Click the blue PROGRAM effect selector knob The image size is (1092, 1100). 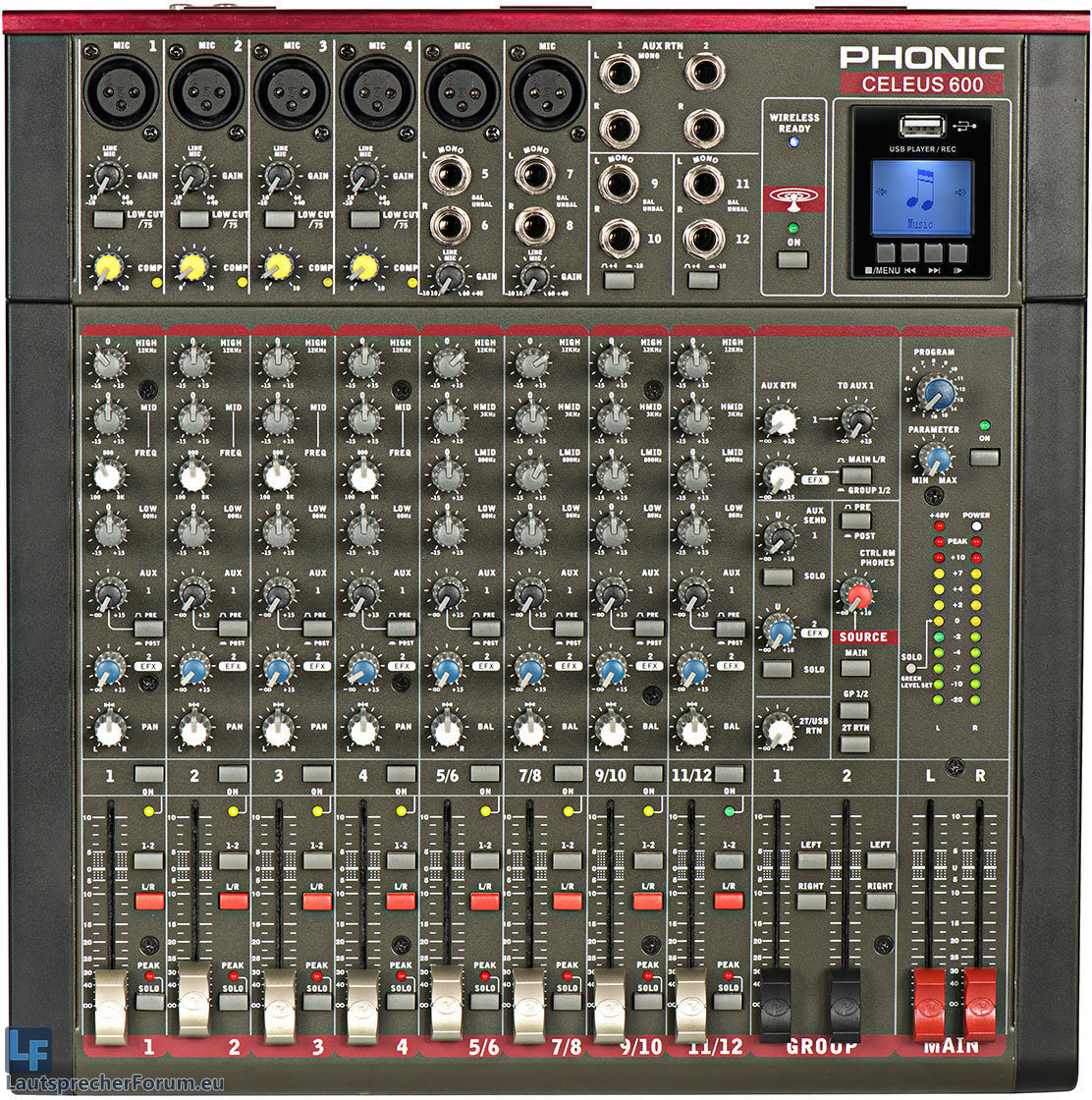[936, 393]
